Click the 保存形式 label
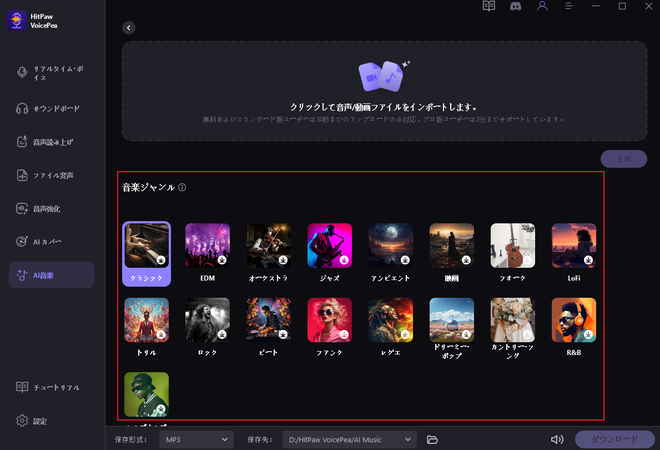The image size is (660, 450). (x=130, y=439)
